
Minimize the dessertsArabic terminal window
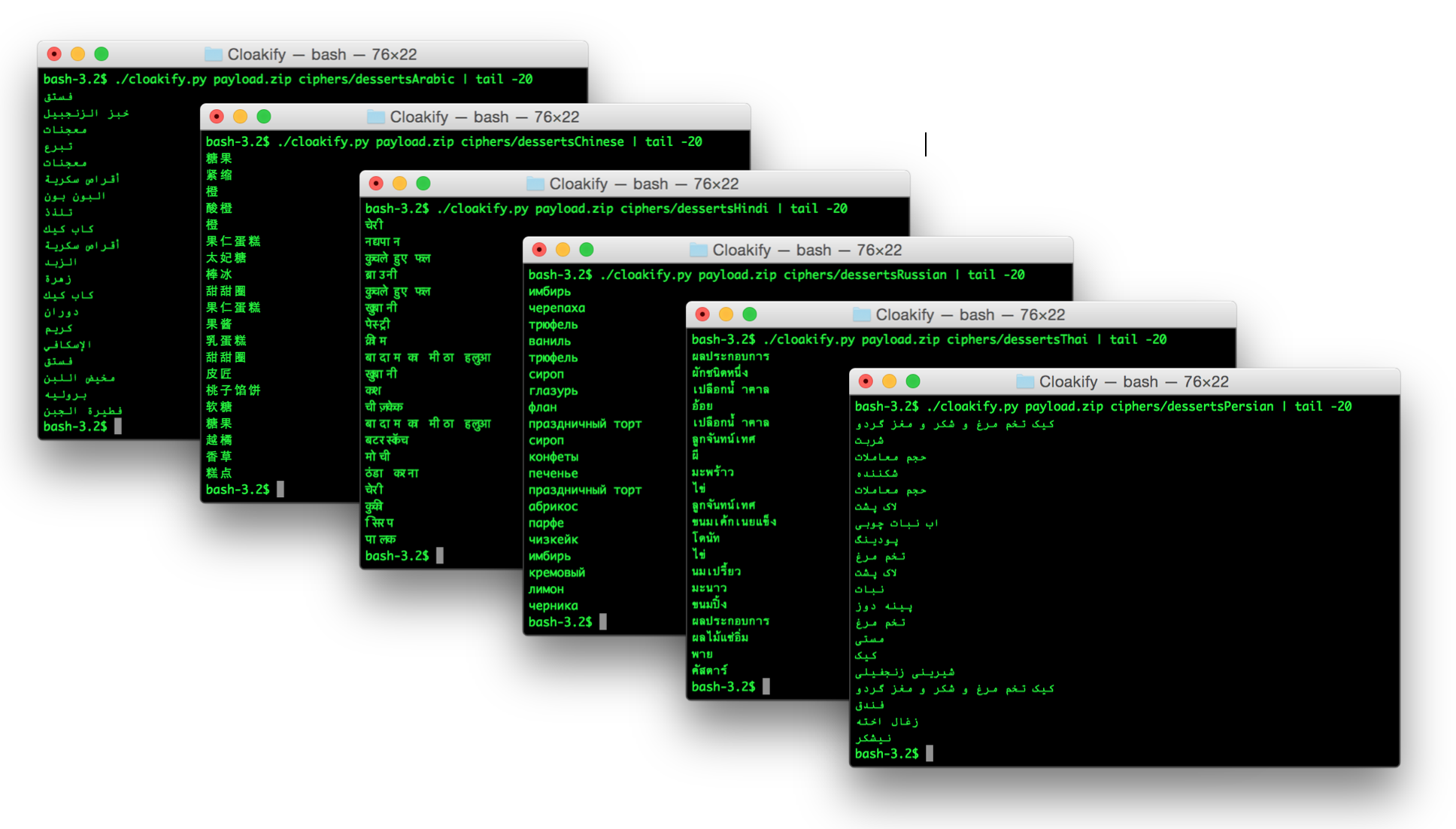77,54
